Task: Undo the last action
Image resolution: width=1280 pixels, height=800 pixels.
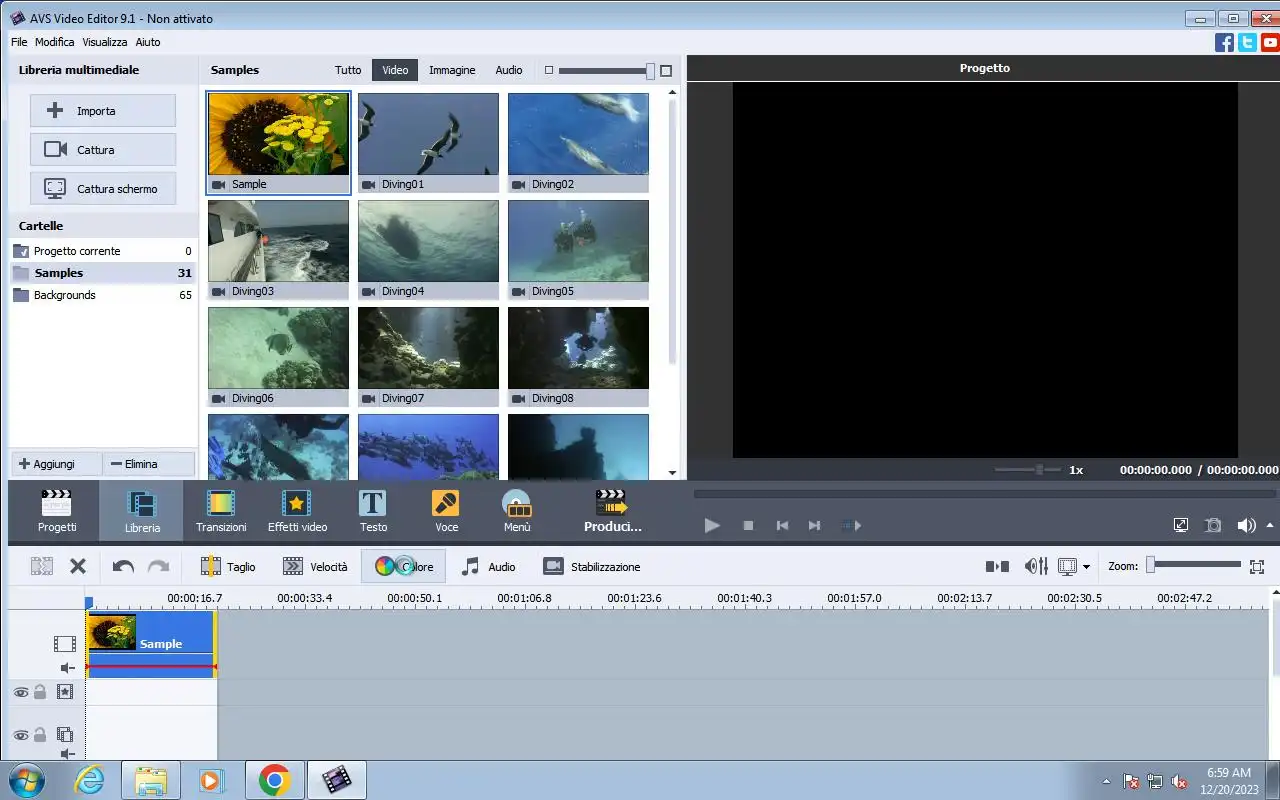Action: coord(123,566)
